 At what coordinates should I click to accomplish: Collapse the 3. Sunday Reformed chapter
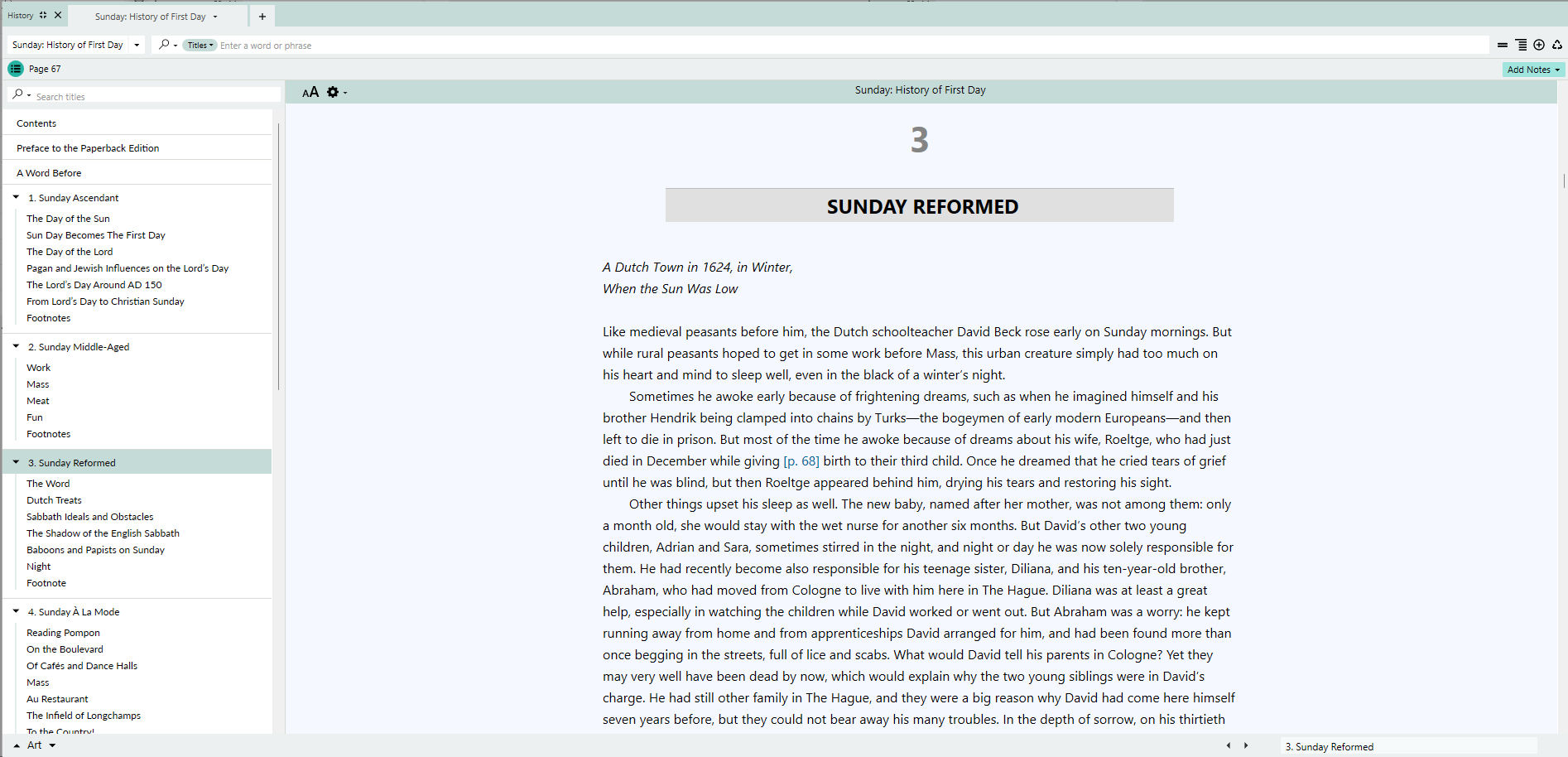coord(16,462)
